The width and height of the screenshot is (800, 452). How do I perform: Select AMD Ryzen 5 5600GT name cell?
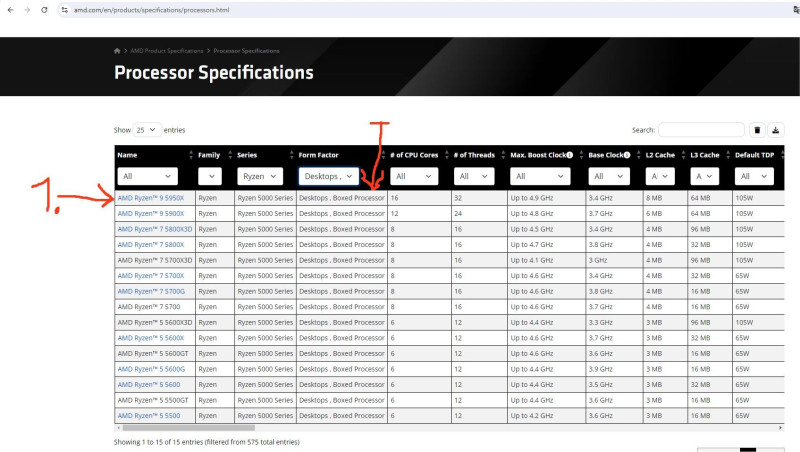155,354
